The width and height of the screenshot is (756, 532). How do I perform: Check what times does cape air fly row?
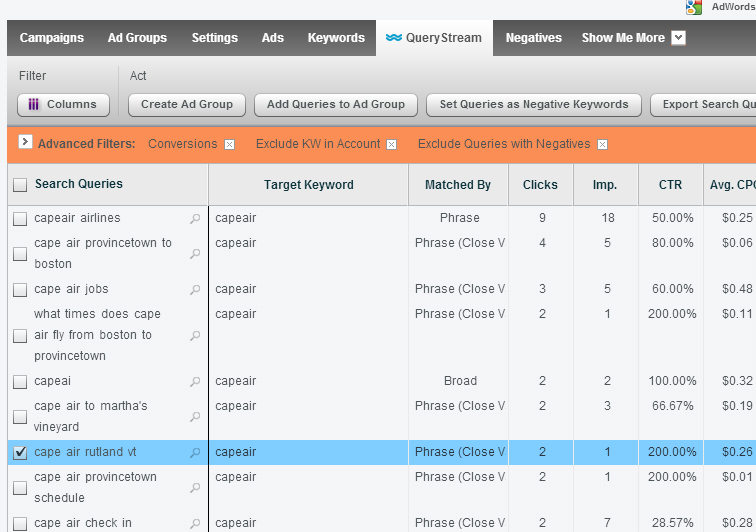[20, 336]
